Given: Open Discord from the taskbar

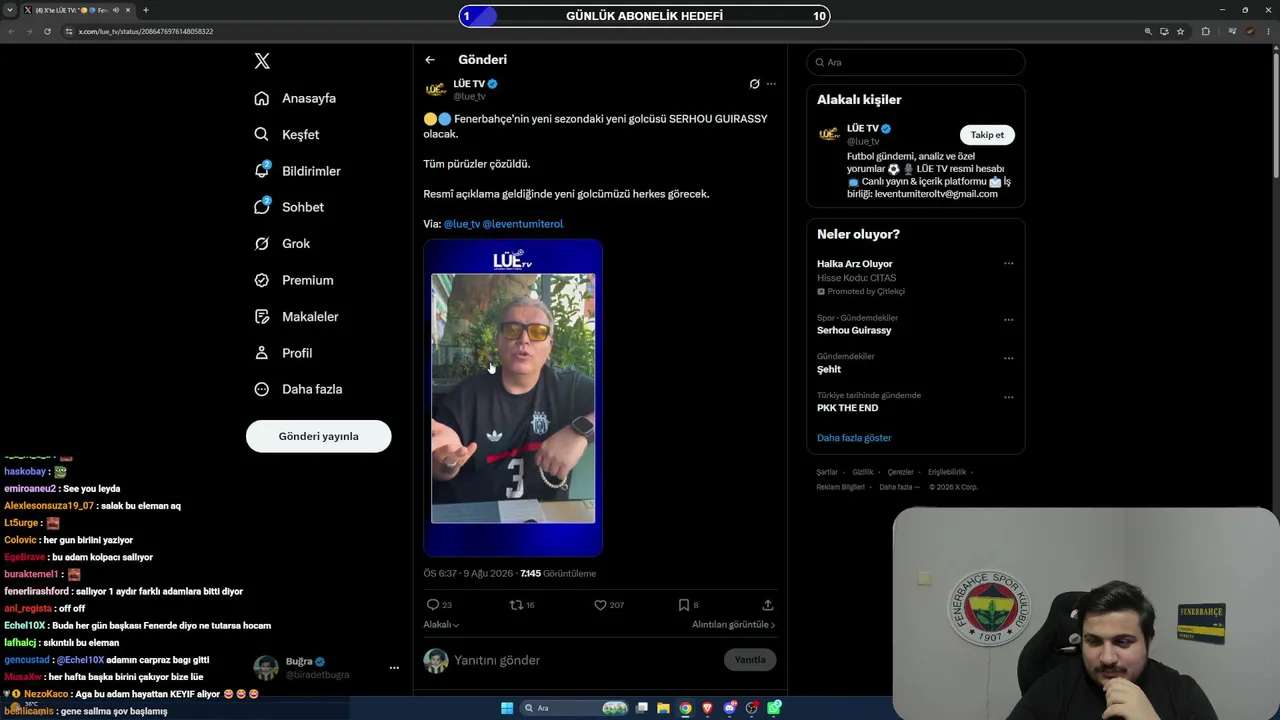Looking at the screenshot, I should click(x=730, y=708).
